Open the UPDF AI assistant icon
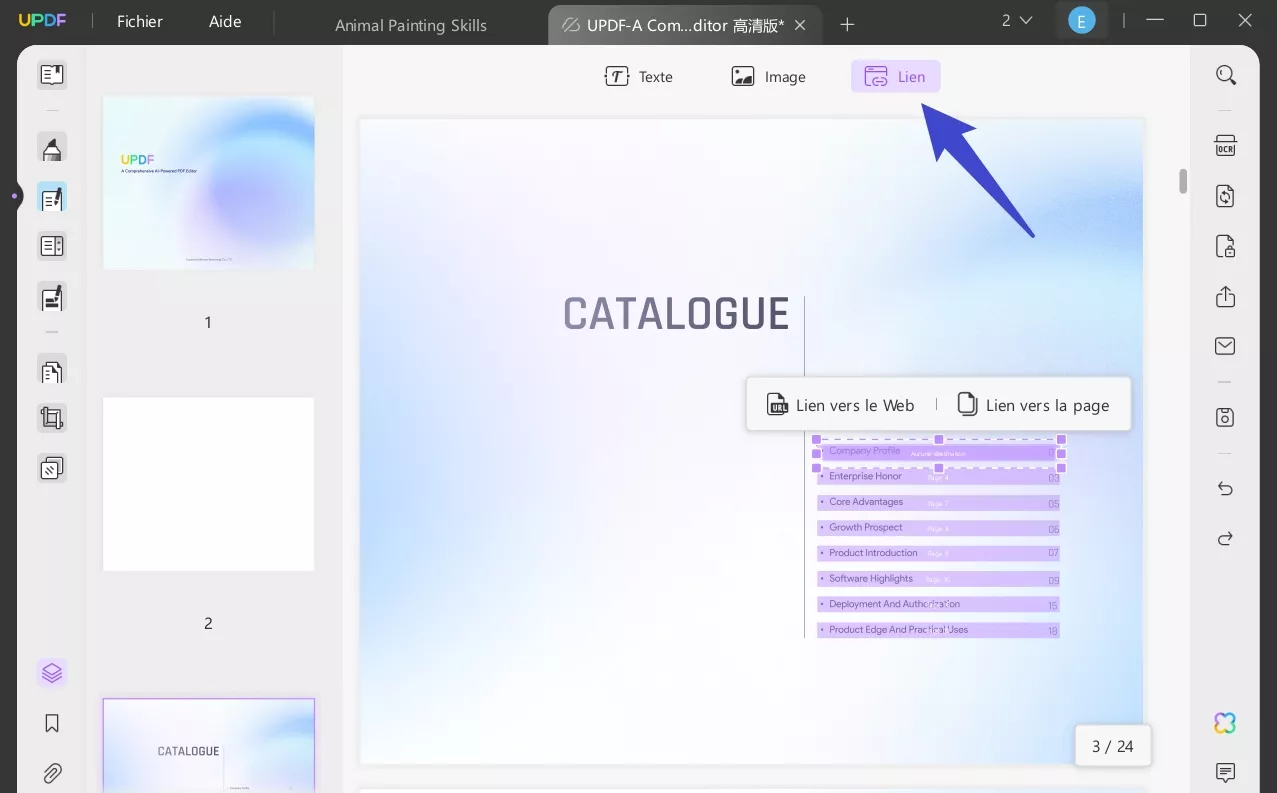Viewport: 1277px width, 793px height. tap(1225, 722)
